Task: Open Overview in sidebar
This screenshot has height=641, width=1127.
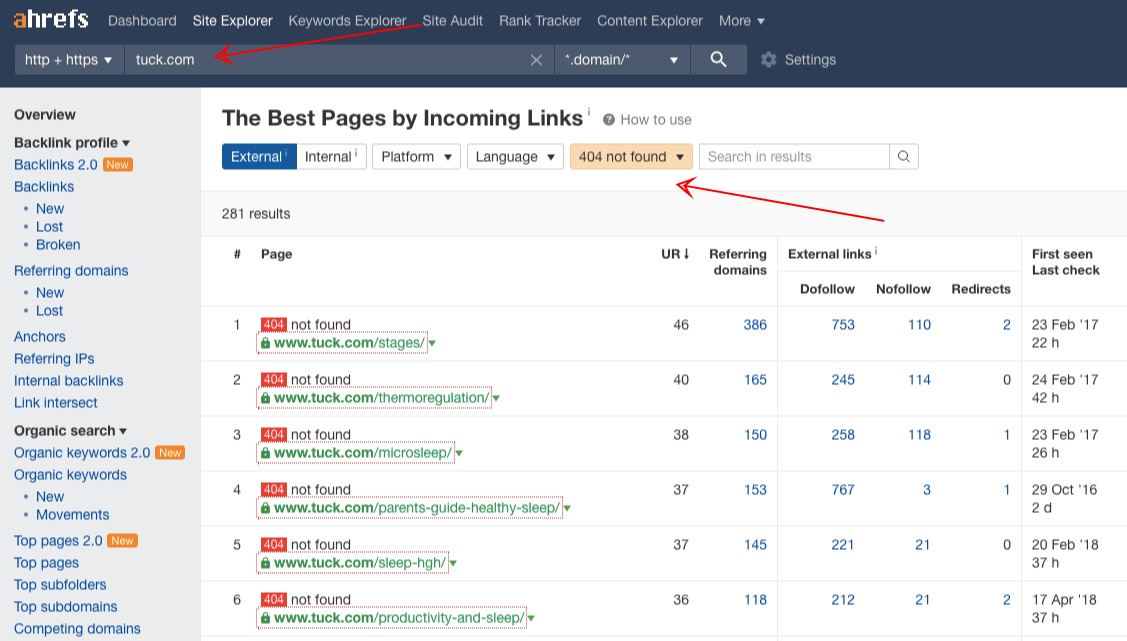Action: 45,114
